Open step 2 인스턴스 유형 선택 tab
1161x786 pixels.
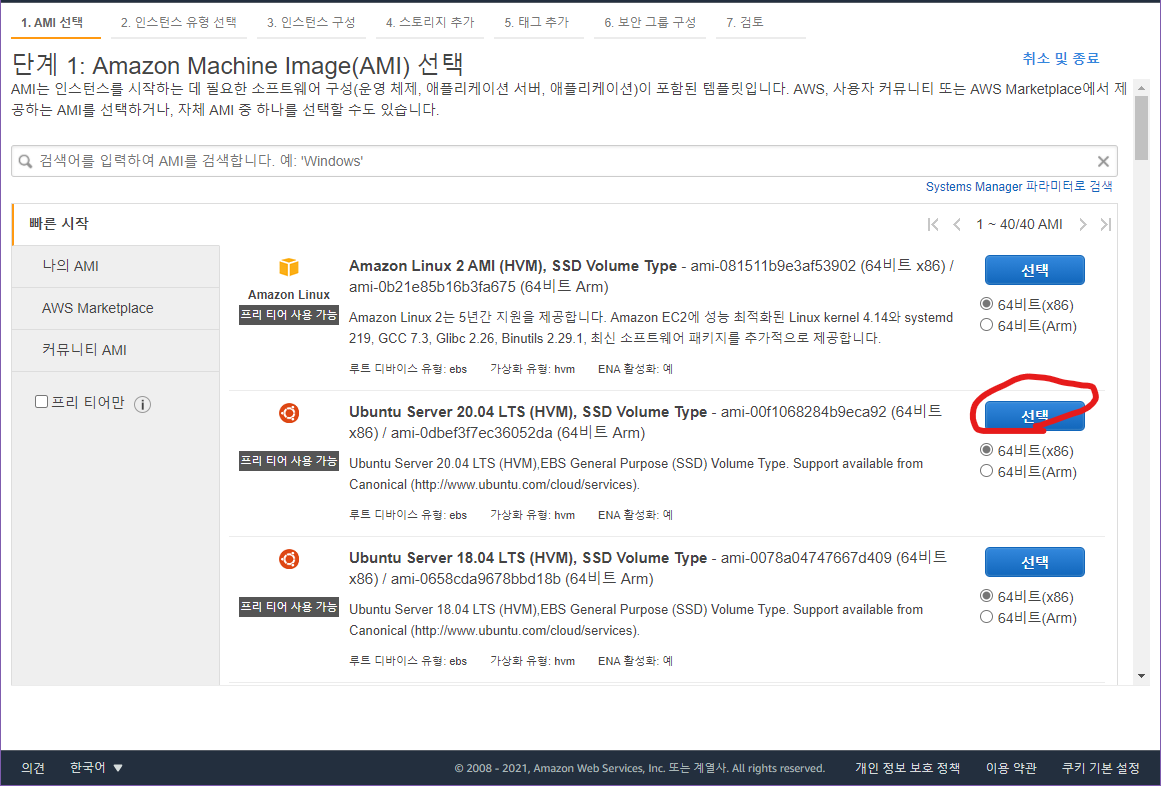pos(179,22)
